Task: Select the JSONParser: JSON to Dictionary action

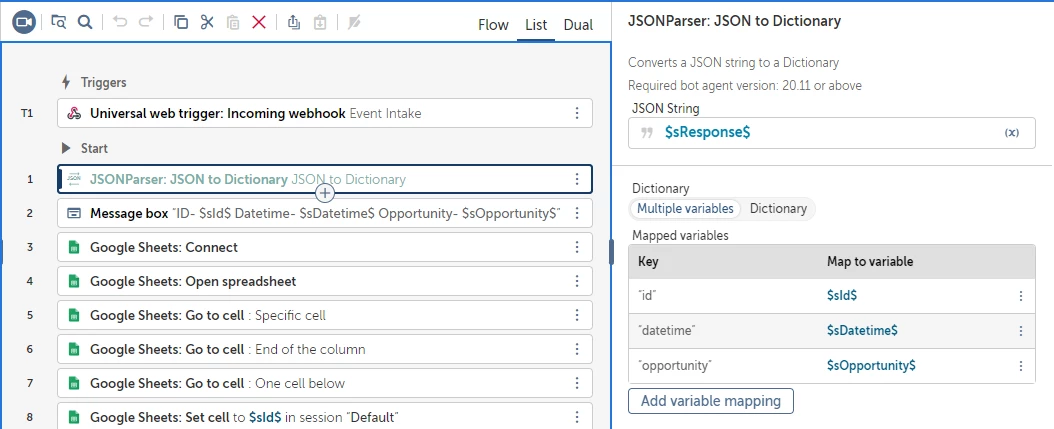Action: (325, 179)
